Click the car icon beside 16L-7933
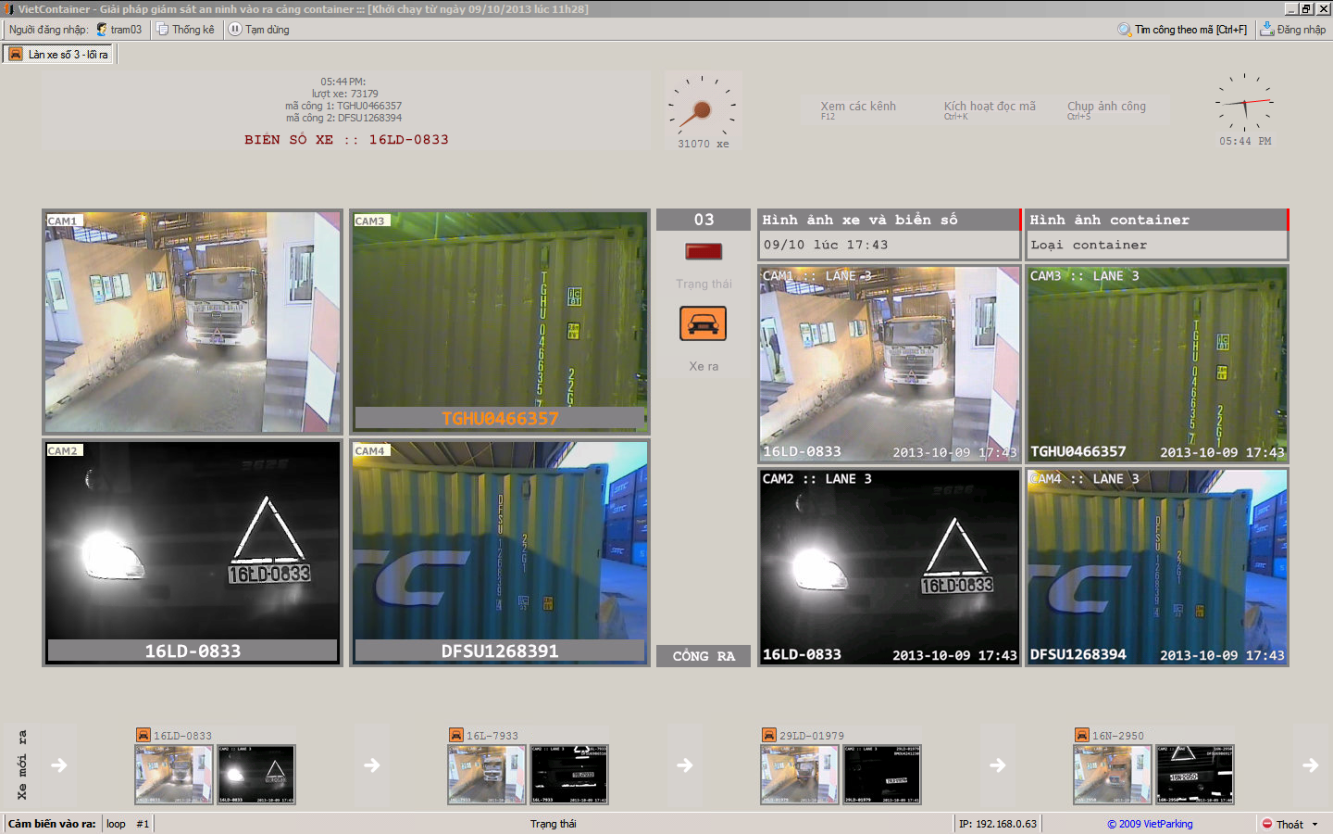Screen dimensions: 1333x834 click(x=457, y=735)
